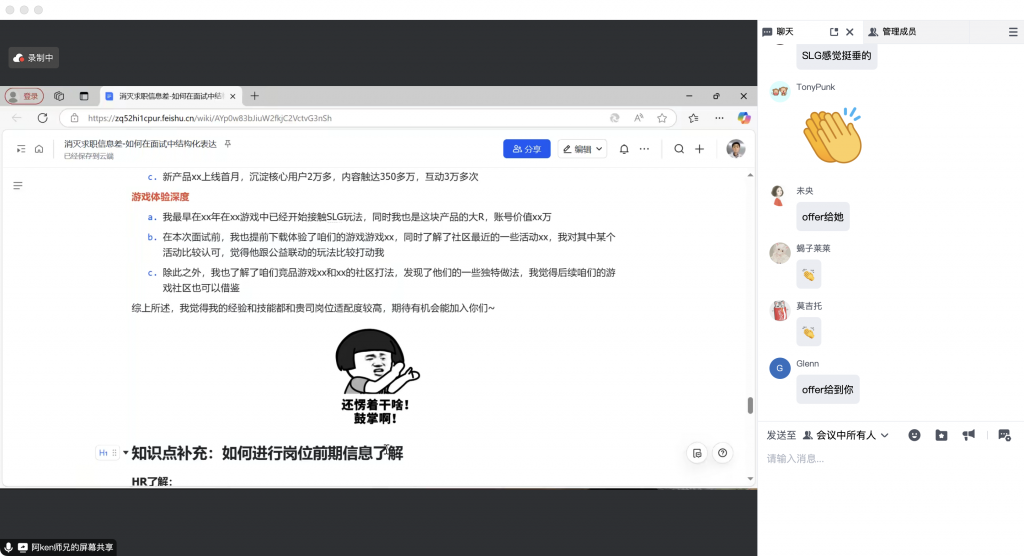Click the starred folder icon in chat toolbar
1024x556 pixels.
tap(941, 435)
